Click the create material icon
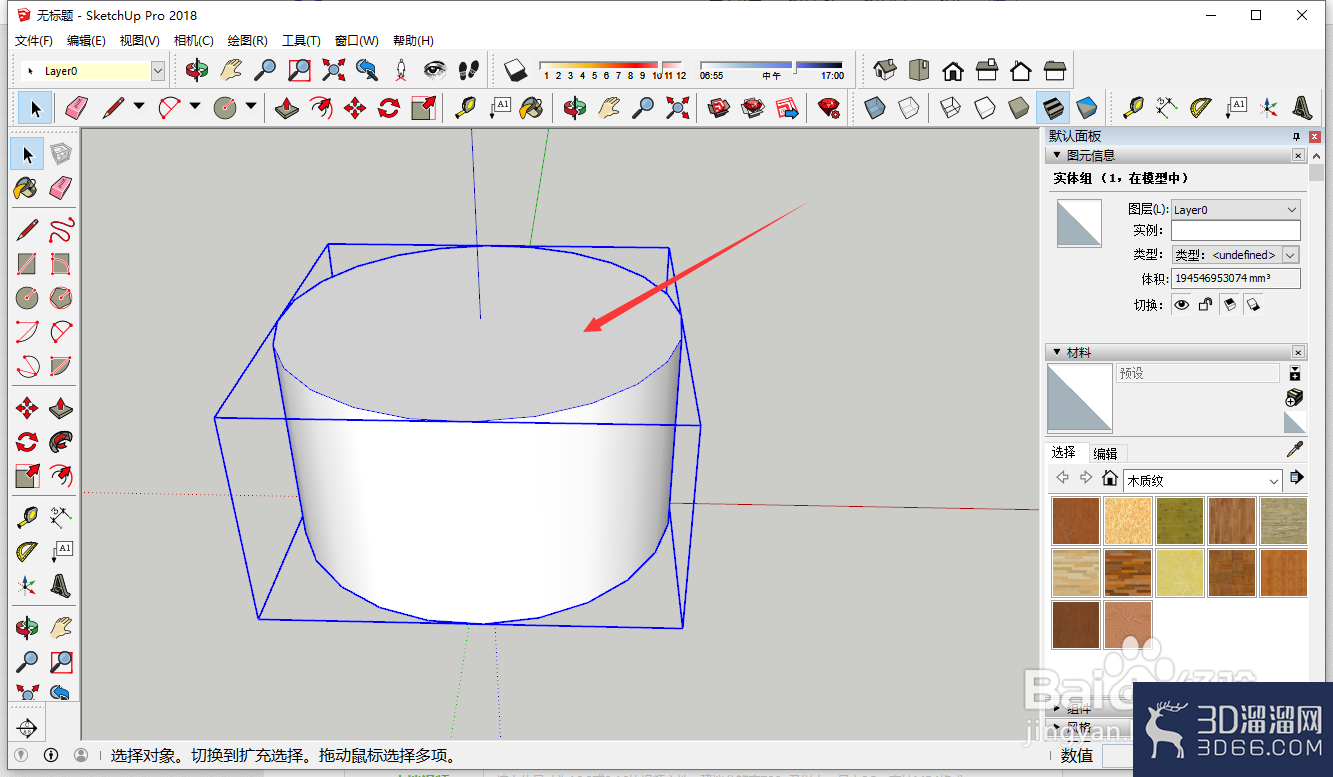 pyautogui.click(x=1294, y=398)
